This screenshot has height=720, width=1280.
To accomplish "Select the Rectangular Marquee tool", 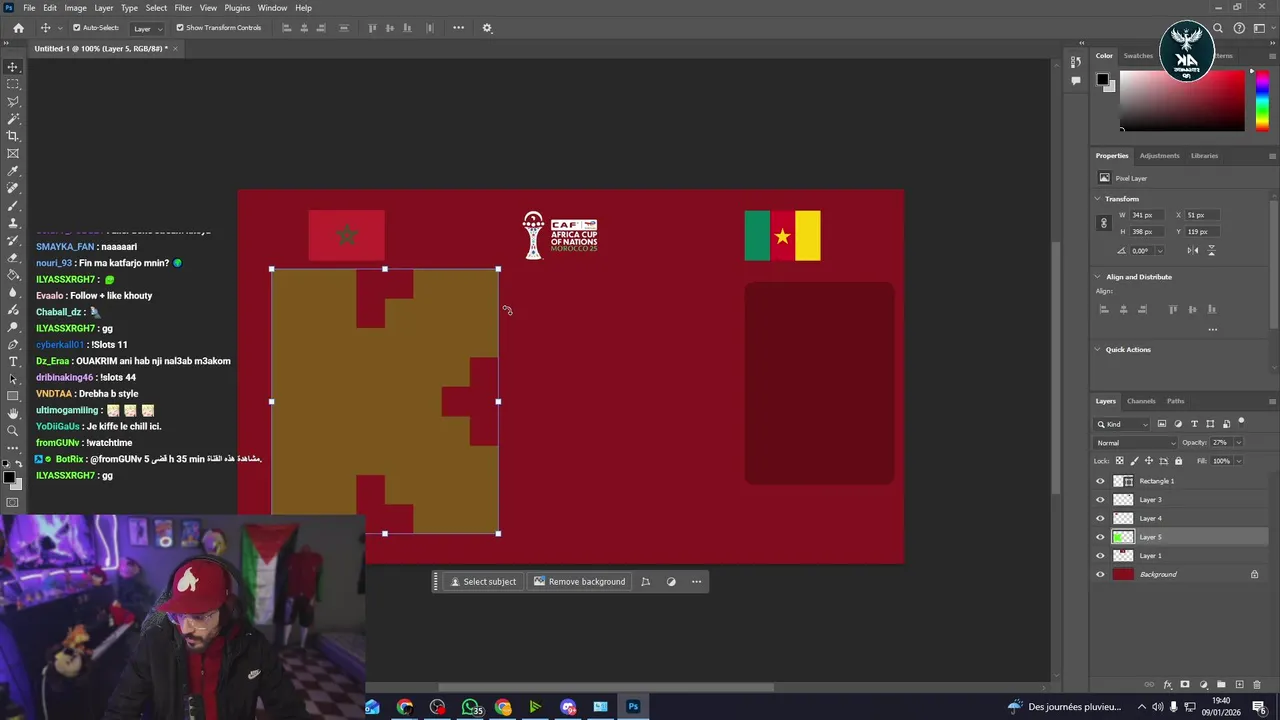I will pos(13,84).
